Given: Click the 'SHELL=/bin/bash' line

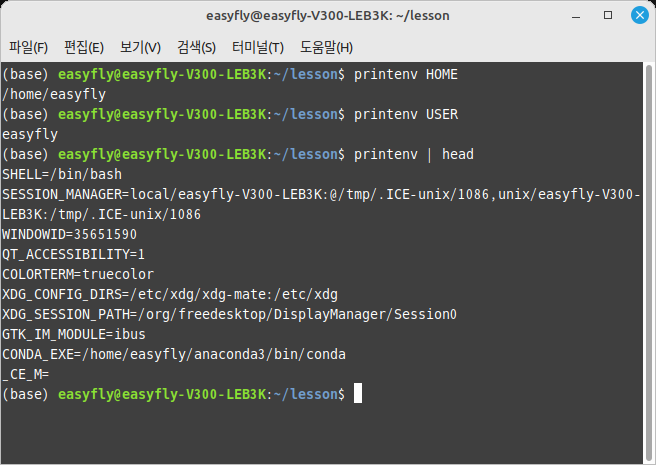Looking at the screenshot, I should coord(62,174).
